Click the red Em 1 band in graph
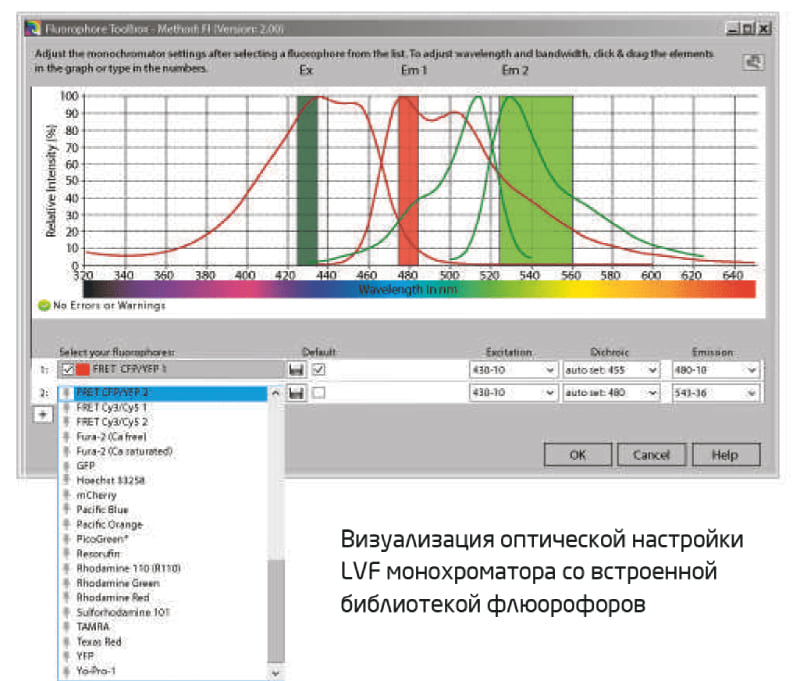Viewport: 800px width, 681px height. 408,180
